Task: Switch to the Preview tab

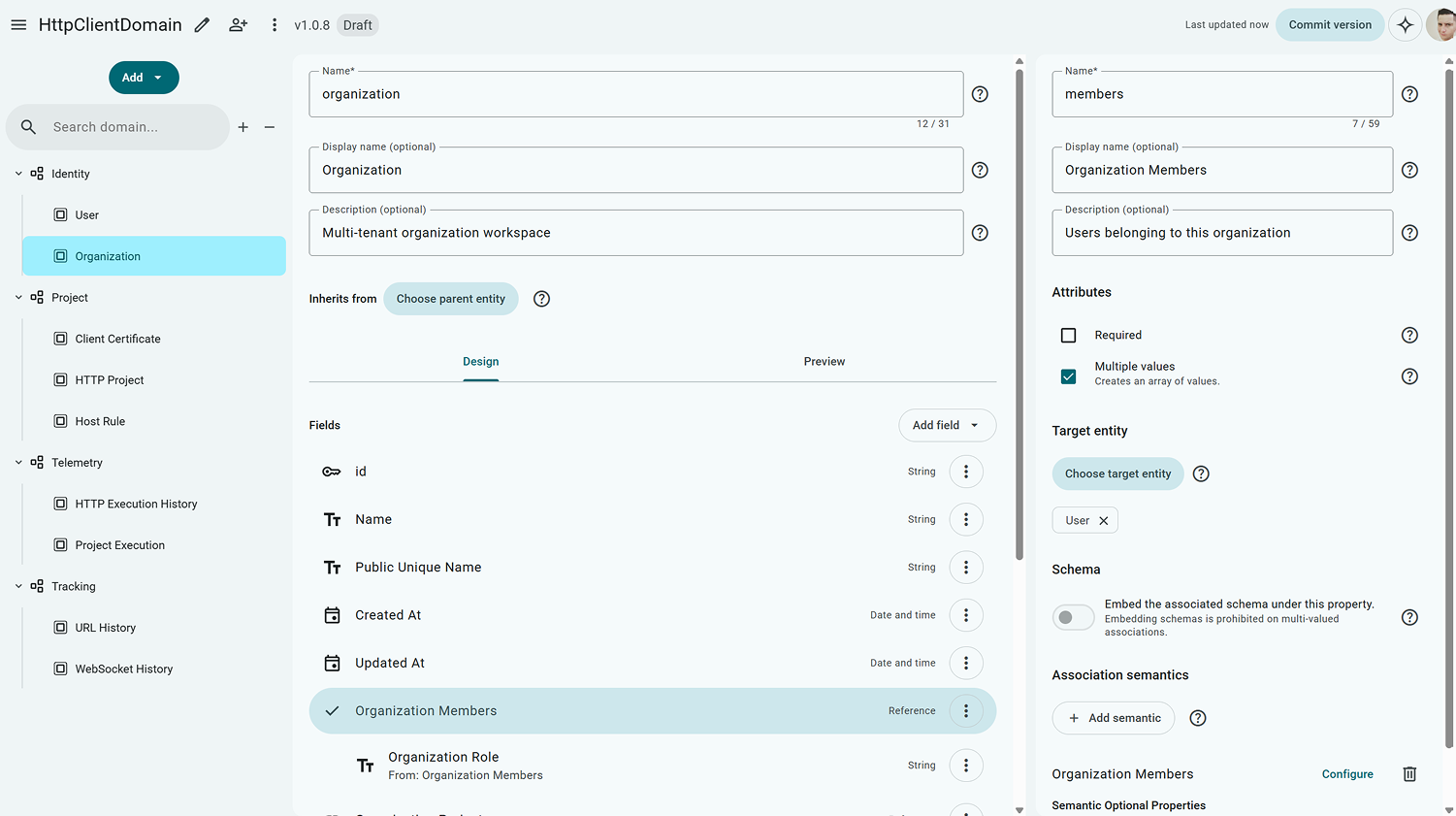Action: [825, 362]
